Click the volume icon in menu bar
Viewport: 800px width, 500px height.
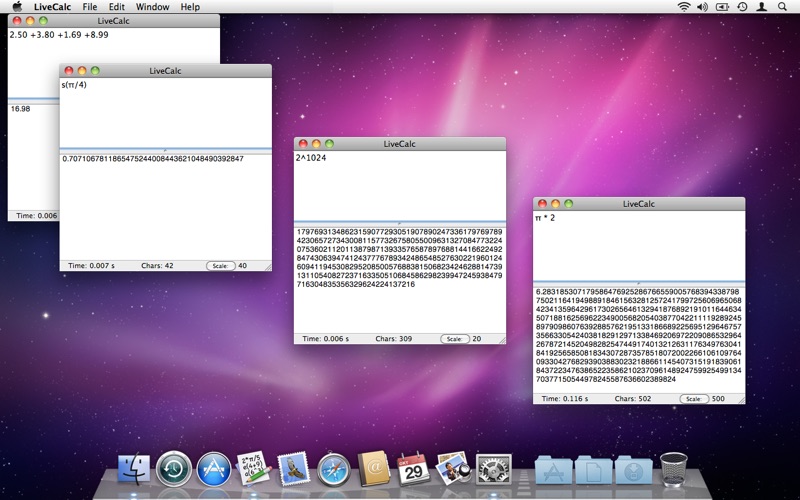coord(703,7)
